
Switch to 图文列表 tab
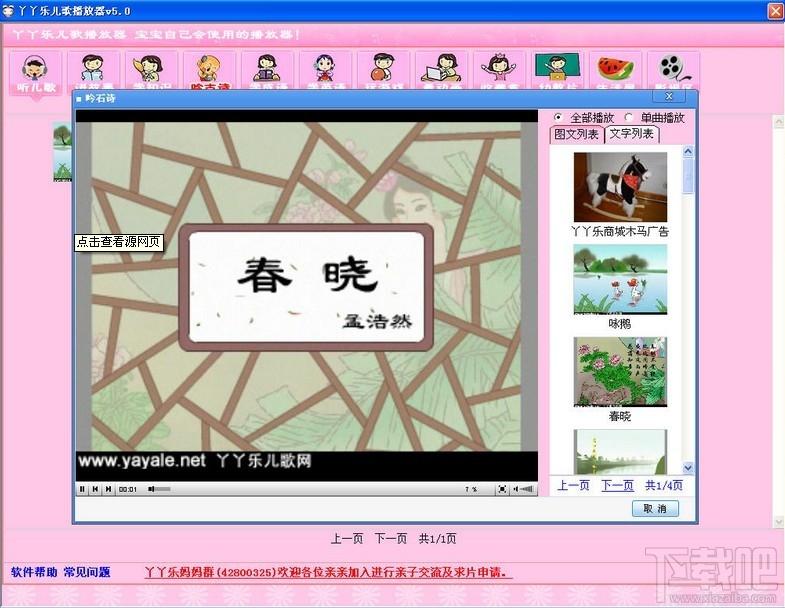click(x=576, y=134)
